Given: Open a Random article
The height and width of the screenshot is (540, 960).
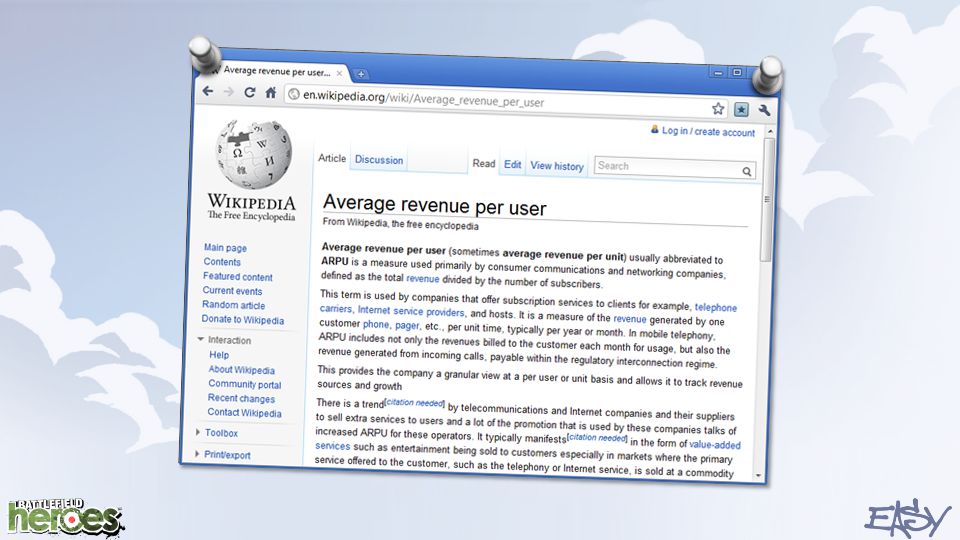Looking at the screenshot, I should coord(234,305).
